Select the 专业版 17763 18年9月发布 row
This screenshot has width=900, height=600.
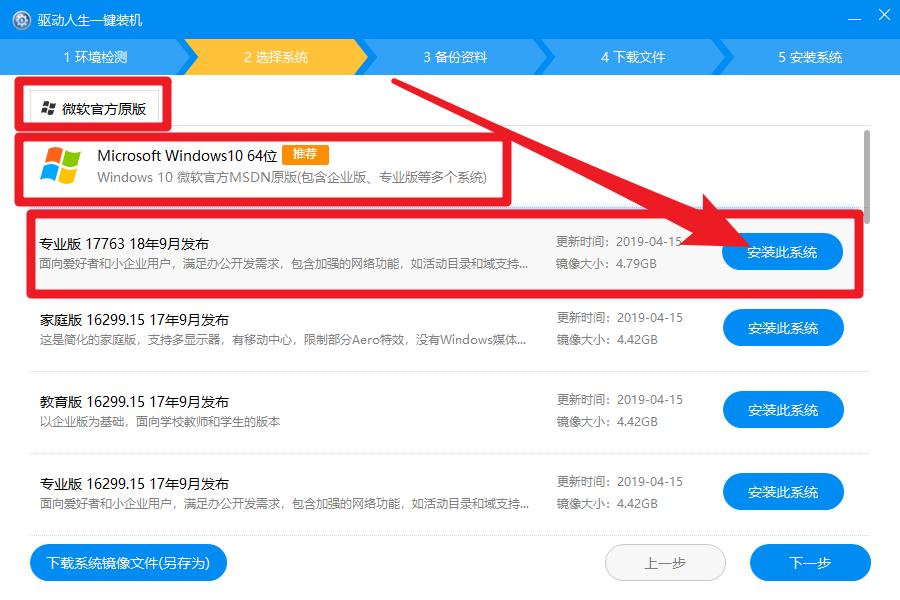300,252
